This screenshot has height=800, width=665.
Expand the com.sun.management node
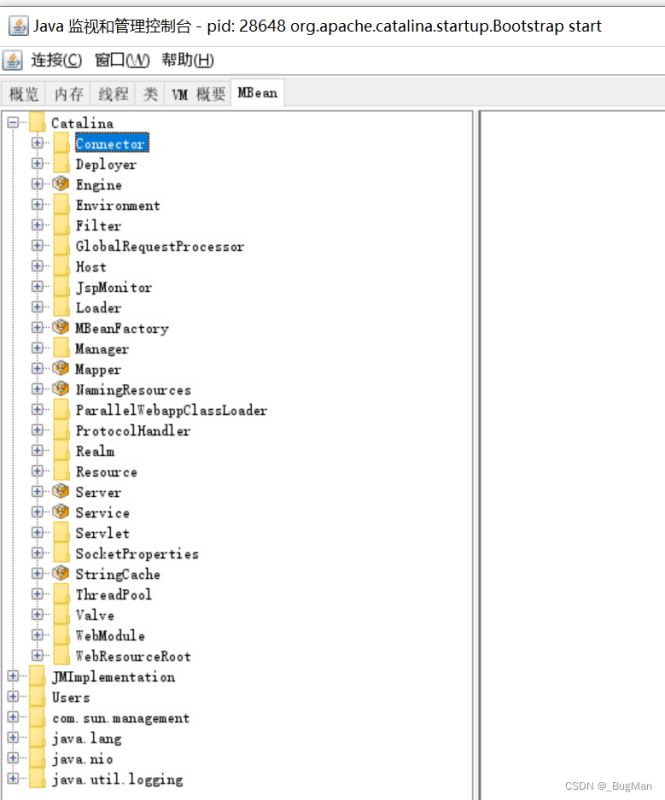pos(13,717)
